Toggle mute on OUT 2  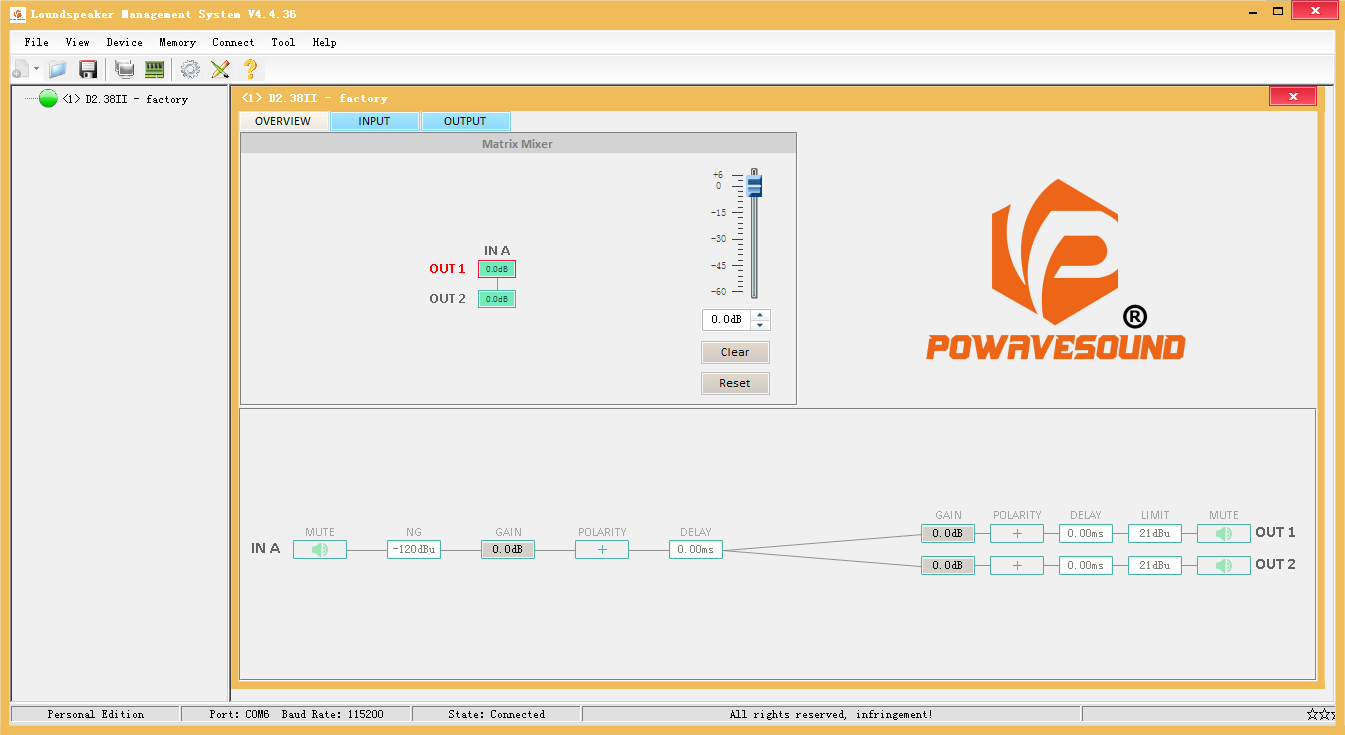pyautogui.click(x=1223, y=565)
